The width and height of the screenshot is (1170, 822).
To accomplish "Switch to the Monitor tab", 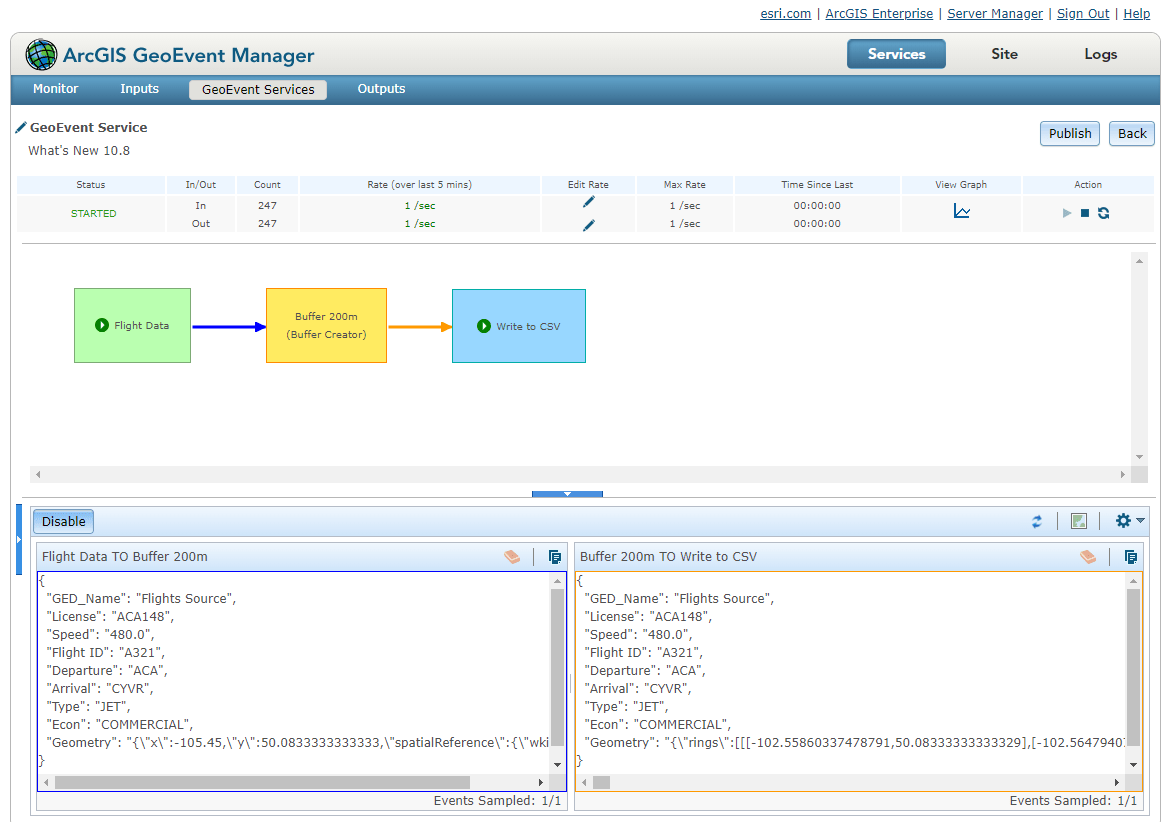I will coord(55,89).
